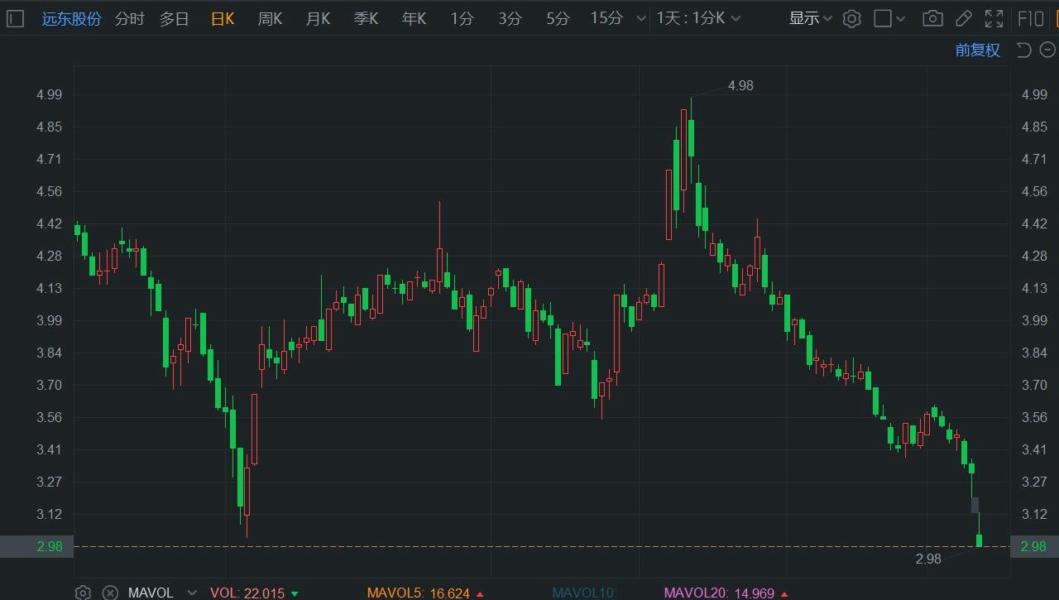Select the 年K yearly candlestick tab

click(x=413, y=18)
